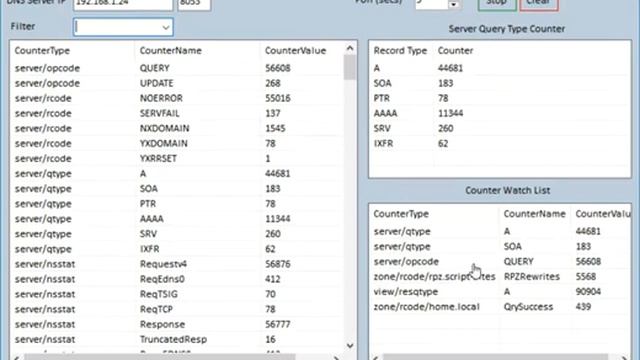
Task: Select the SERVFAIL counter row
Action: (177, 113)
